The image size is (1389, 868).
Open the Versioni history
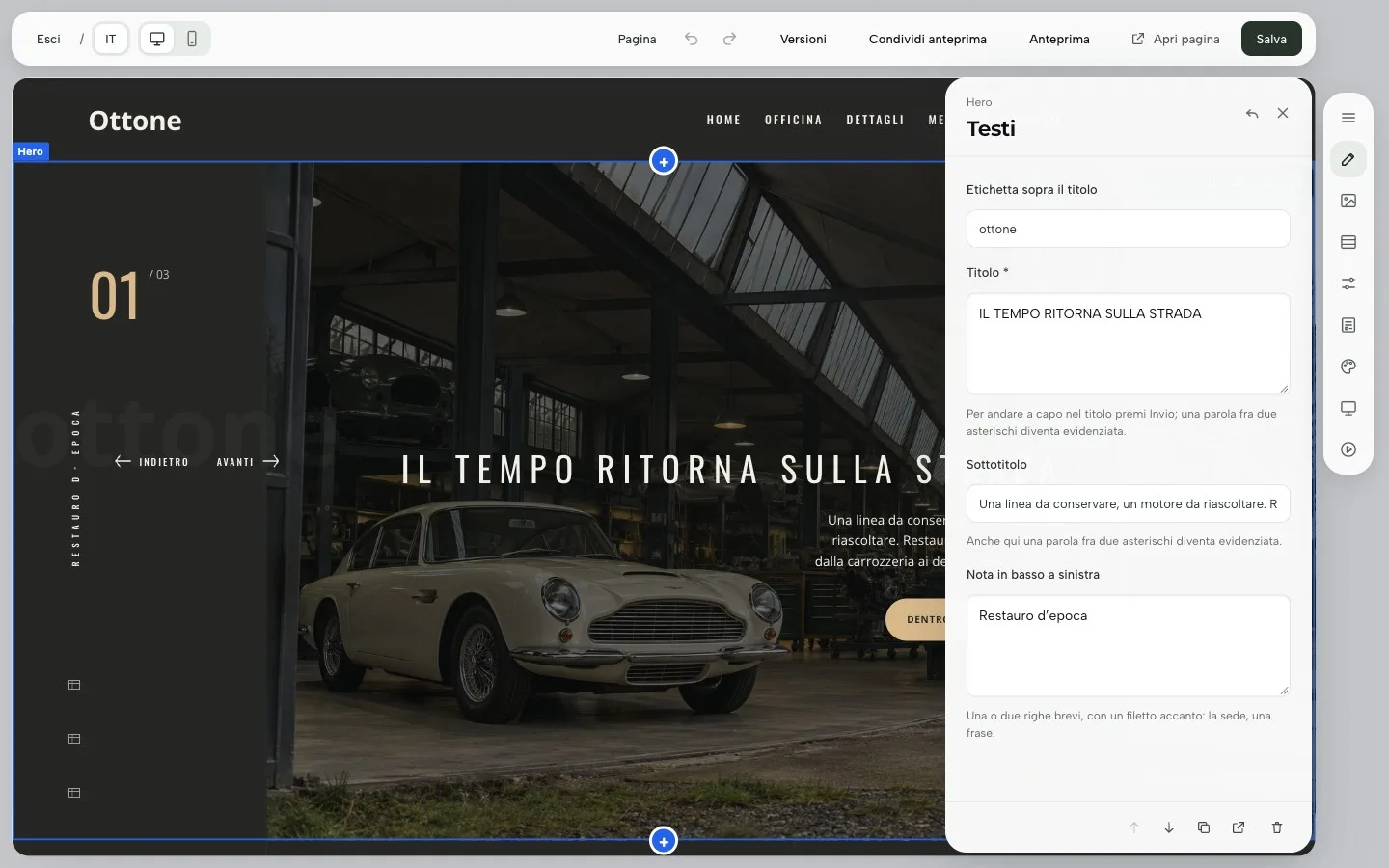coord(803,39)
